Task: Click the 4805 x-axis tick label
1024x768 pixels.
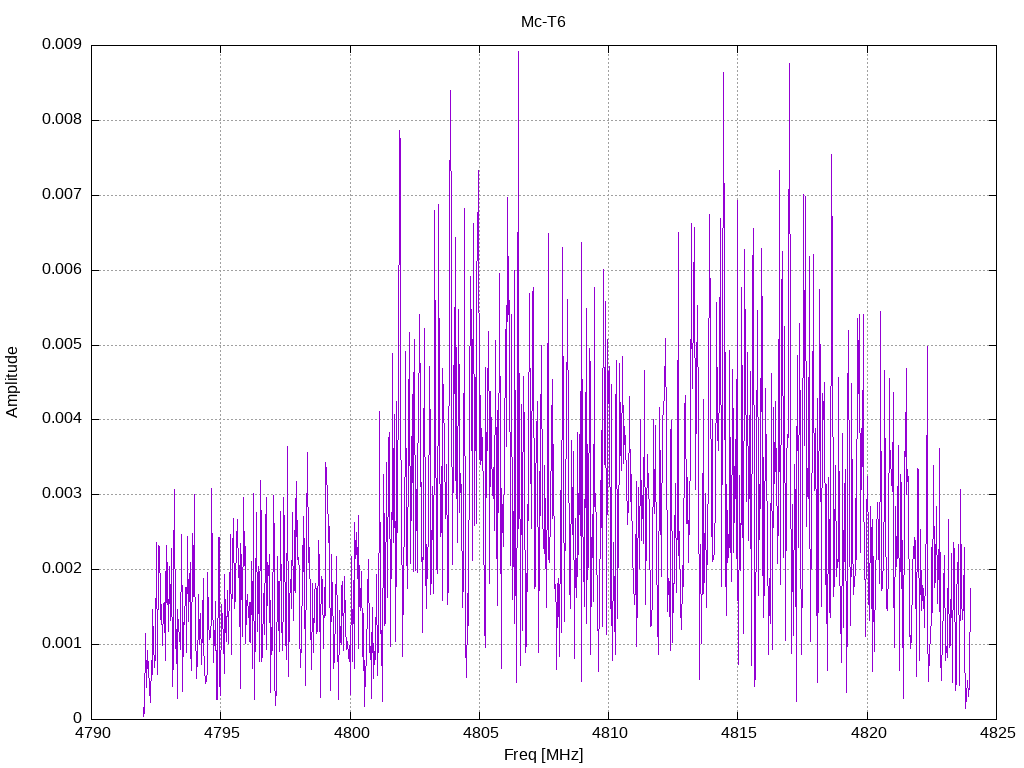Action: point(480,733)
